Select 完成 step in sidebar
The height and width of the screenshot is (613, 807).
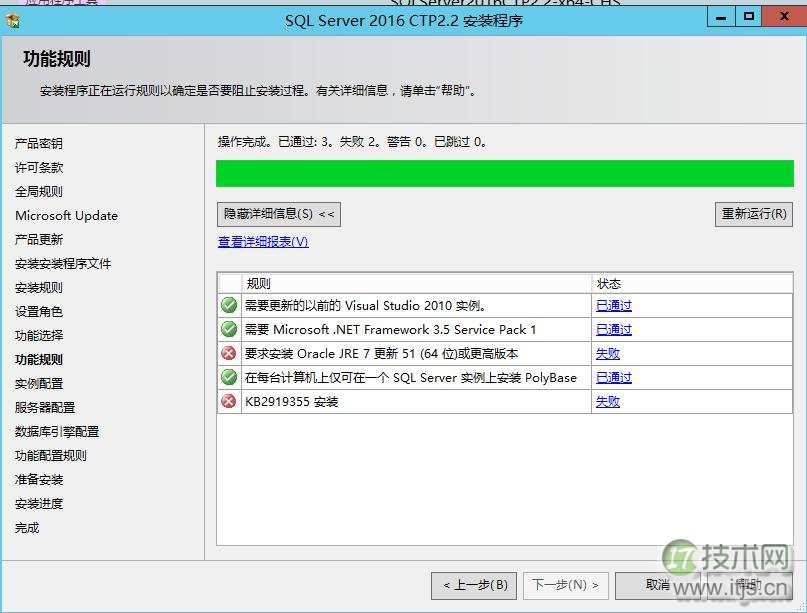coord(27,528)
